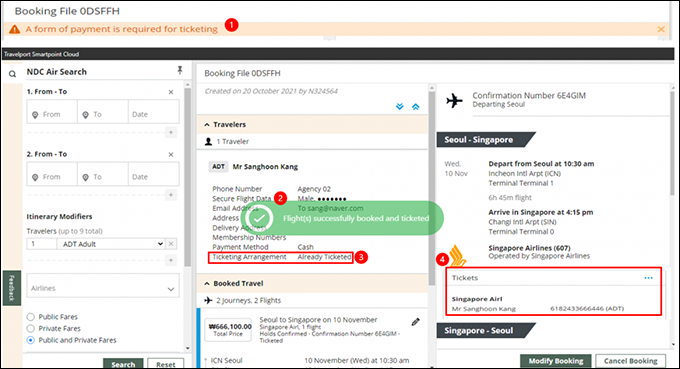Screen dimensions: 680x369
Task: Remove the first From - To segment
Action: coord(171,92)
